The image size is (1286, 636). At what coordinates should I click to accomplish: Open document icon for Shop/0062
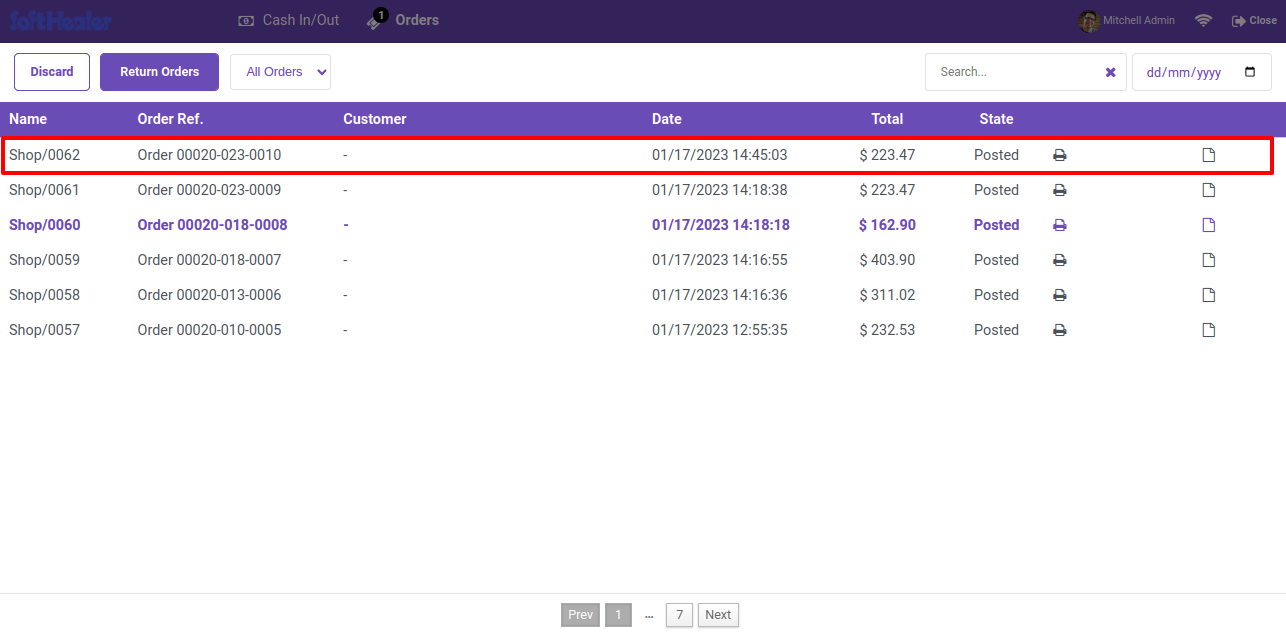1208,155
